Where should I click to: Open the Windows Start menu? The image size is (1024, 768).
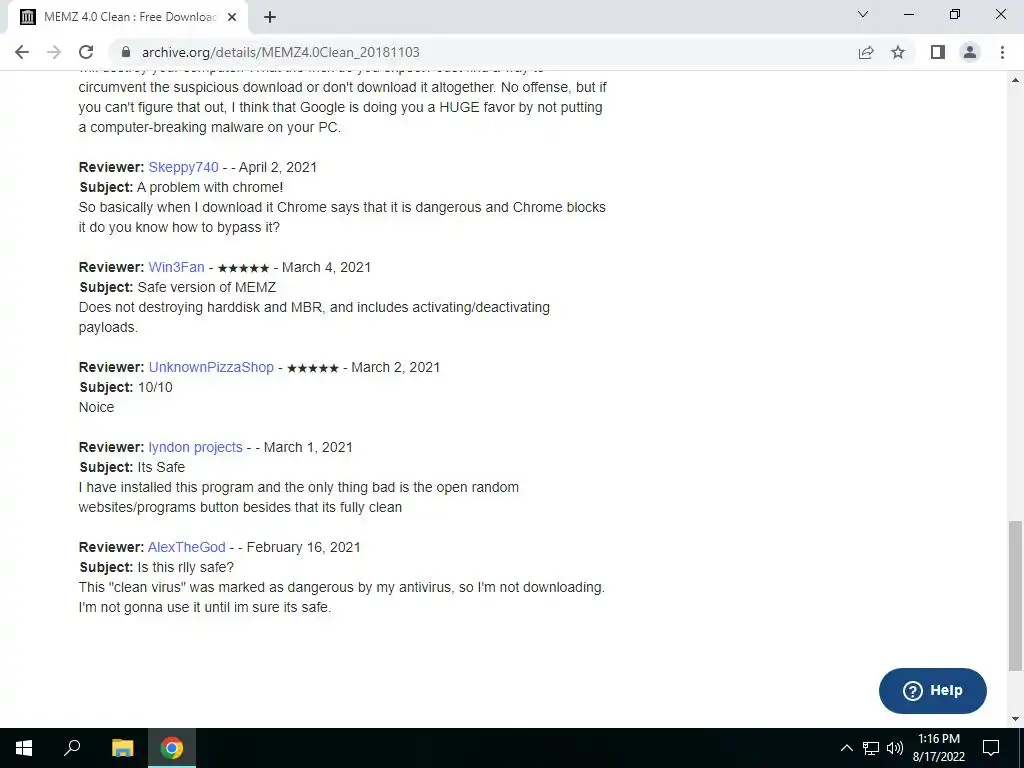24,748
